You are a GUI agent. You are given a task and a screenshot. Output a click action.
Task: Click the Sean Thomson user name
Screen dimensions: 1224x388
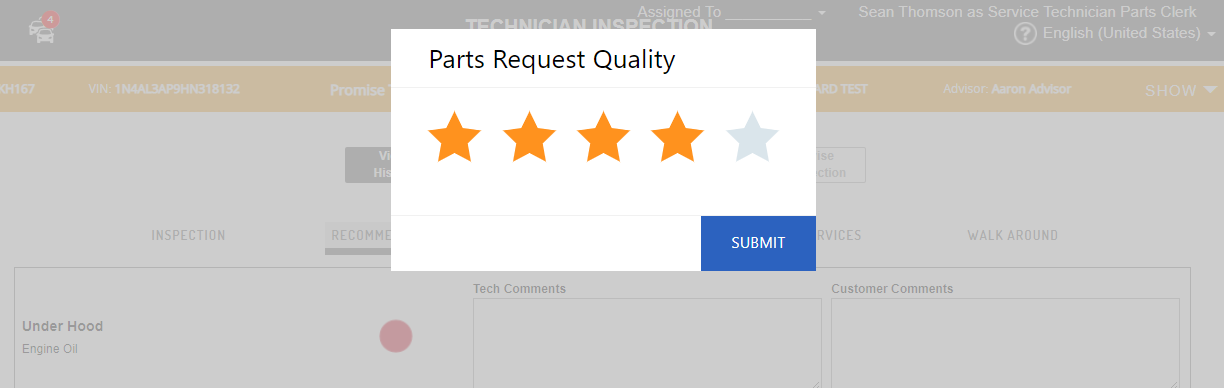[x=914, y=12]
